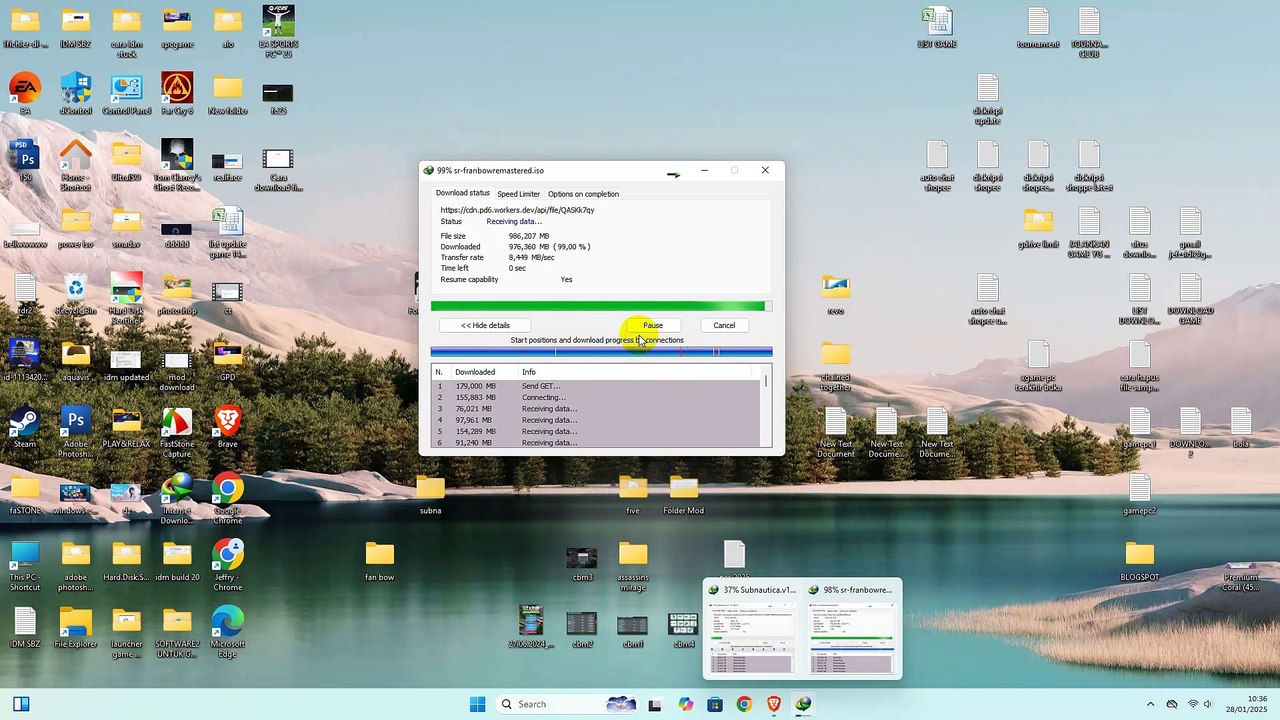
Task: Select the Recycle Bin icon
Action: pos(75,293)
